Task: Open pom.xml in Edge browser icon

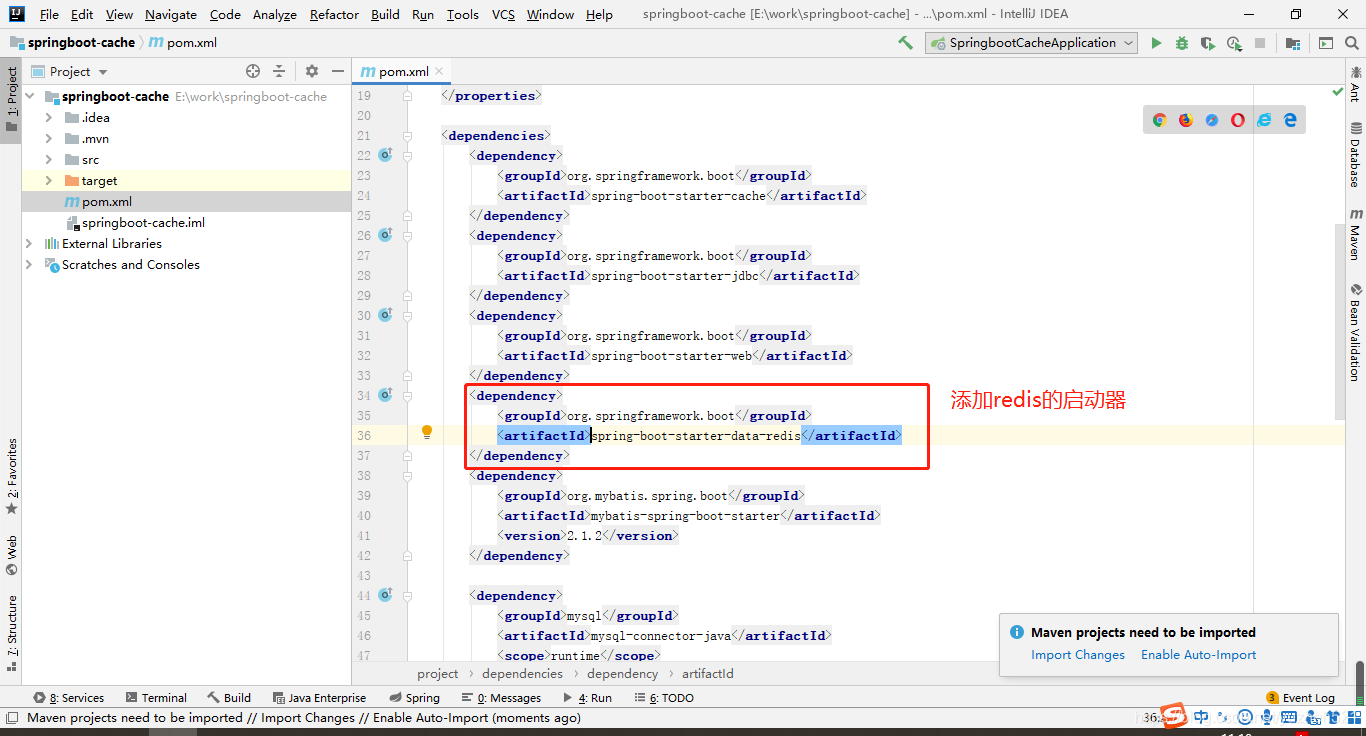Action: point(1290,120)
